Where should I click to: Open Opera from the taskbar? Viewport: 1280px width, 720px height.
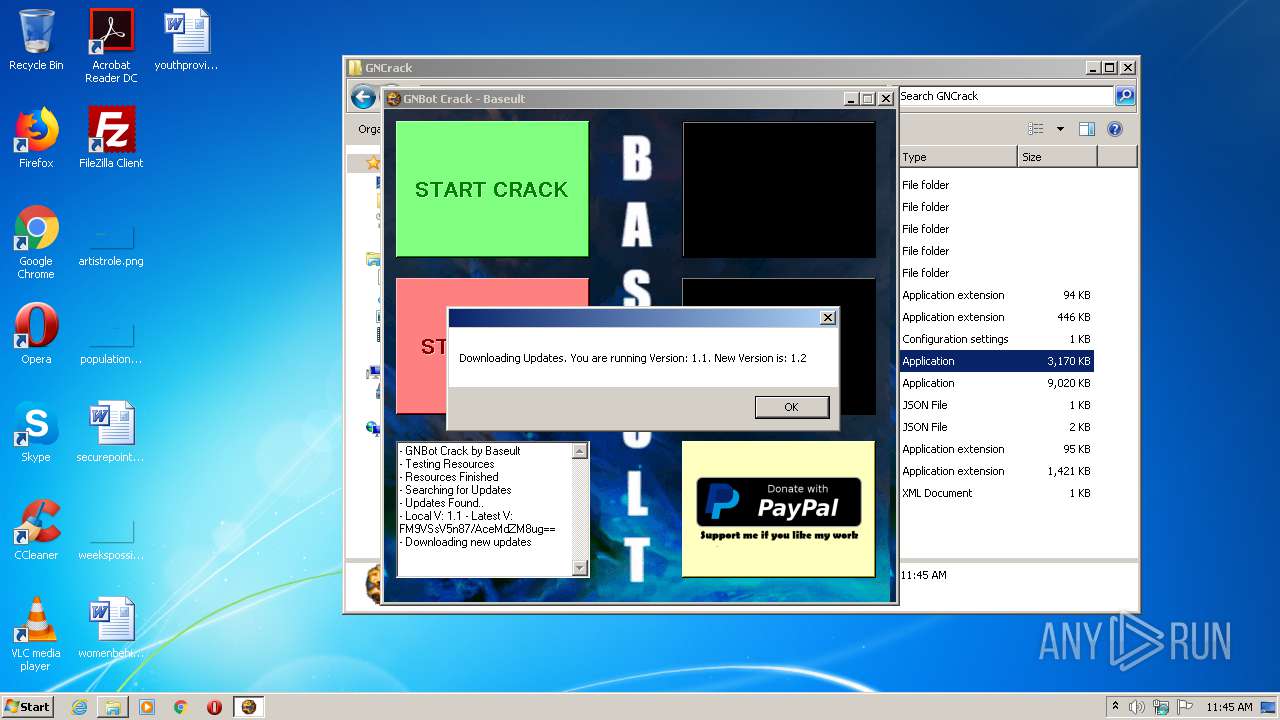pos(215,707)
